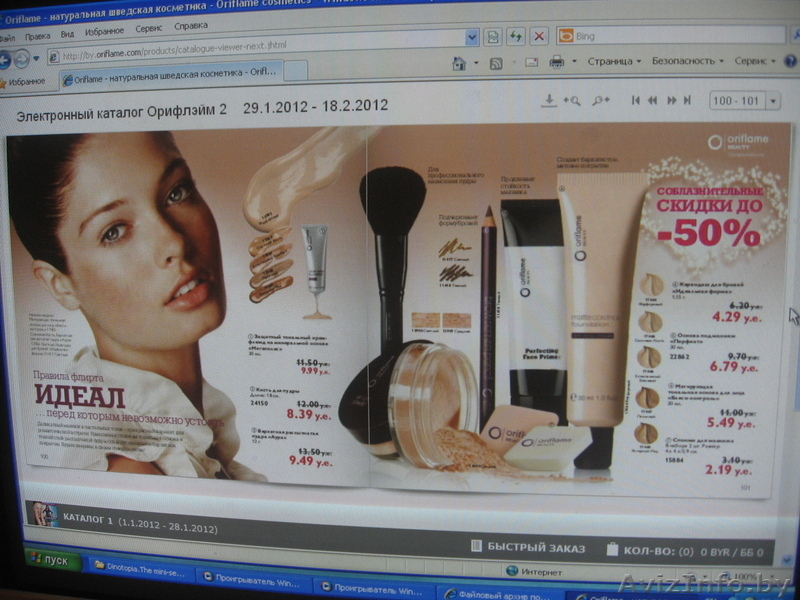800x600 pixels.
Task: Open the Справка menu
Action: [x=191, y=27]
